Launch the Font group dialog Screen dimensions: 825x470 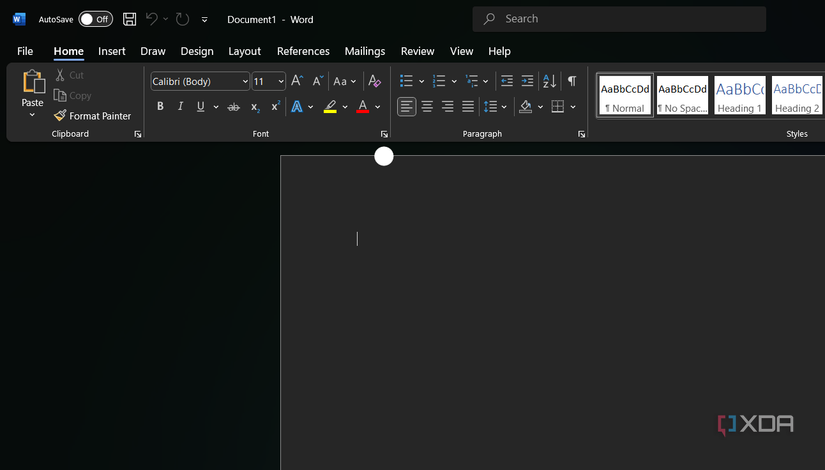[384, 135]
